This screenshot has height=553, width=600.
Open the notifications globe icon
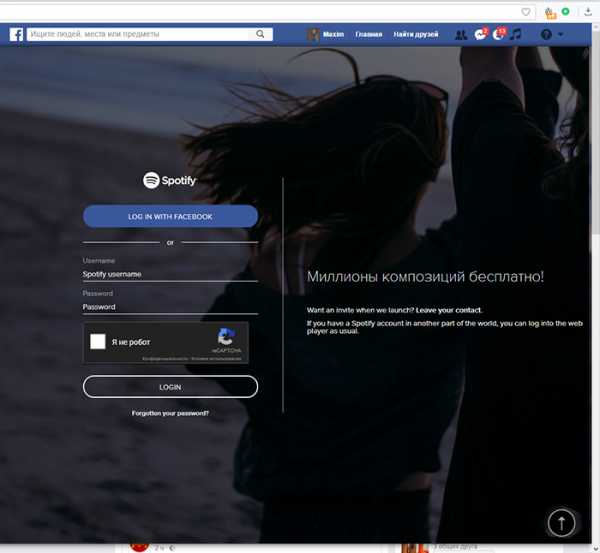498,35
